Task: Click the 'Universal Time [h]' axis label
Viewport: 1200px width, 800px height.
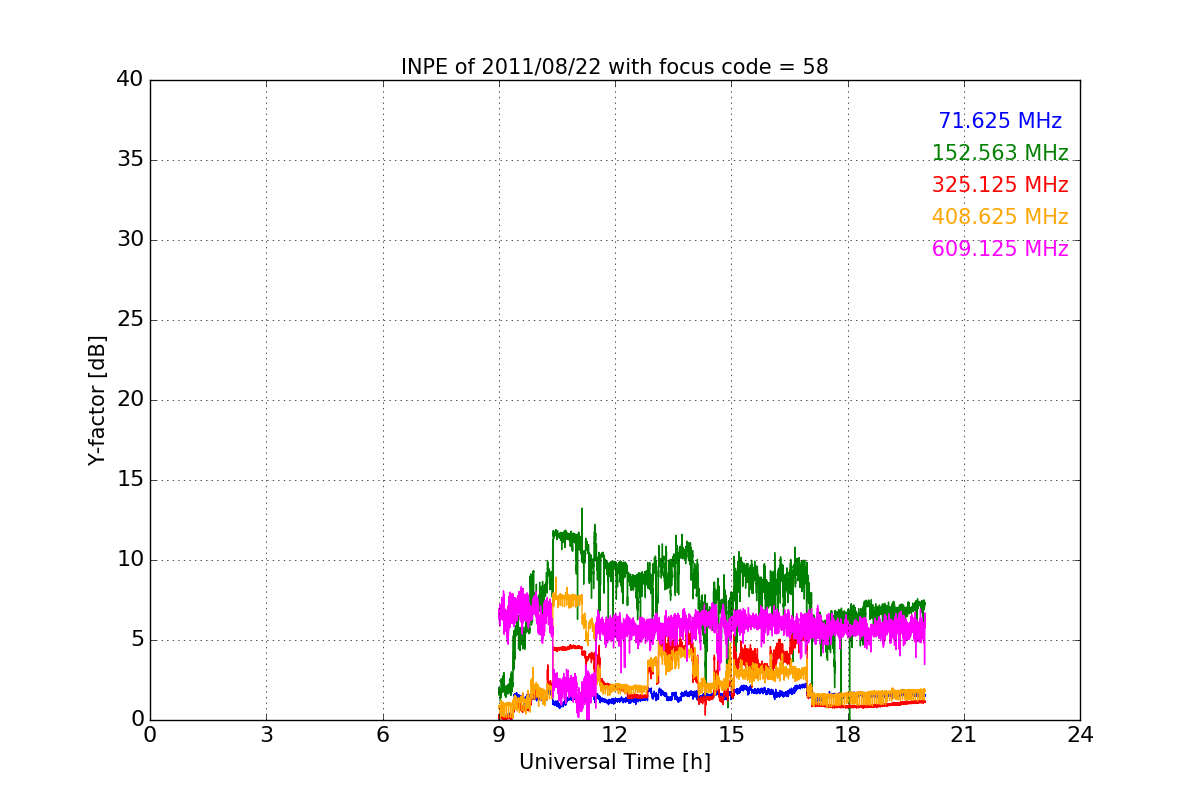Action: (x=615, y=762)
